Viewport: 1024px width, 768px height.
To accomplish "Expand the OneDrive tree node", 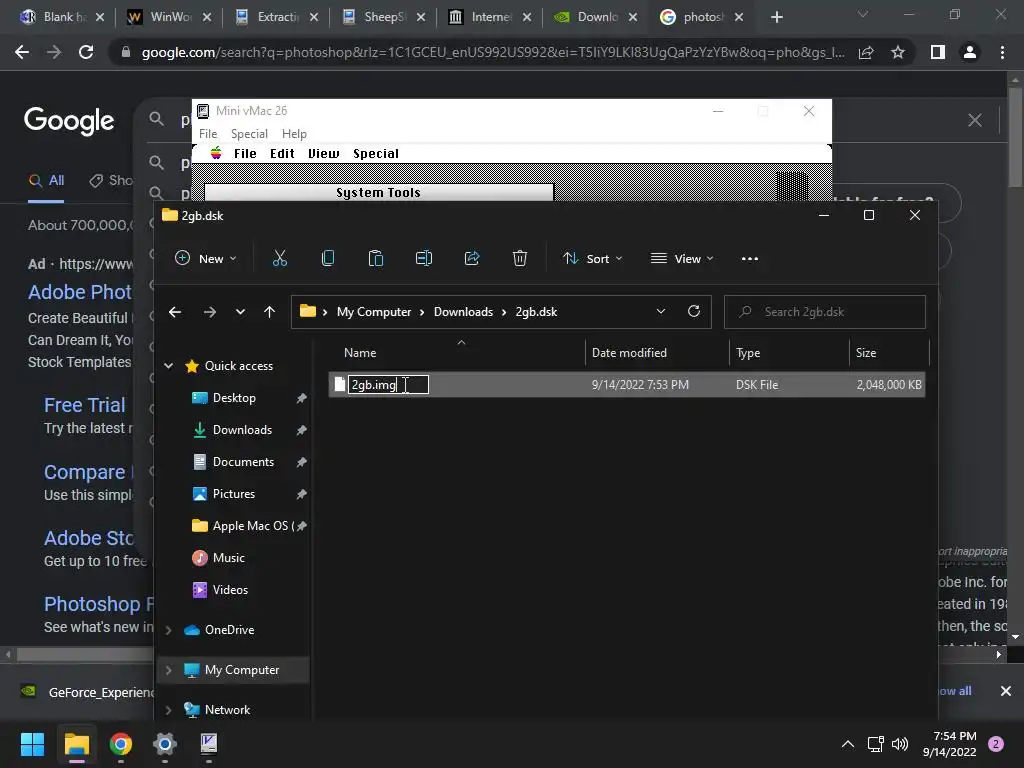I will (168, 630).
